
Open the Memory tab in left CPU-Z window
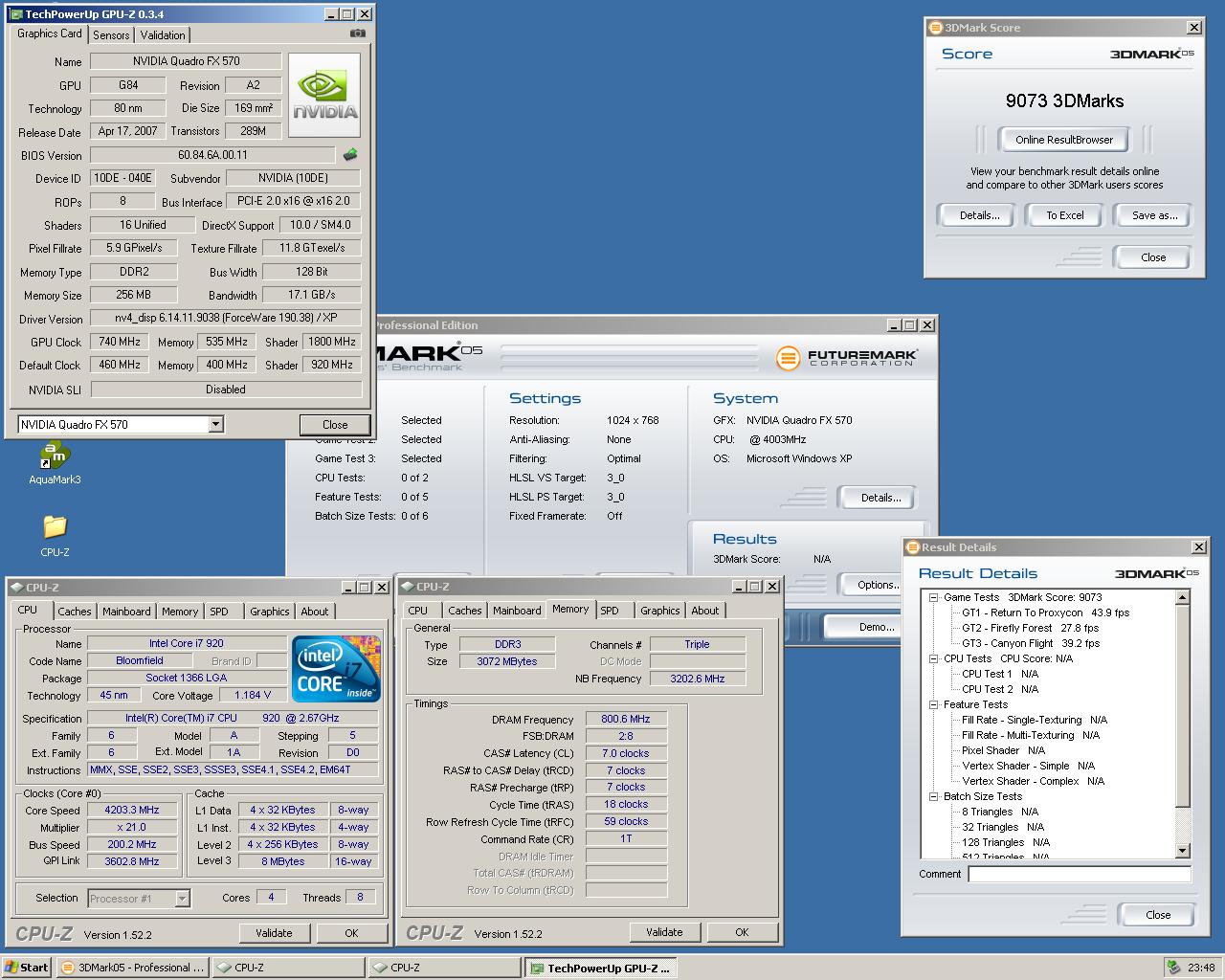click(x=180, y=612)
